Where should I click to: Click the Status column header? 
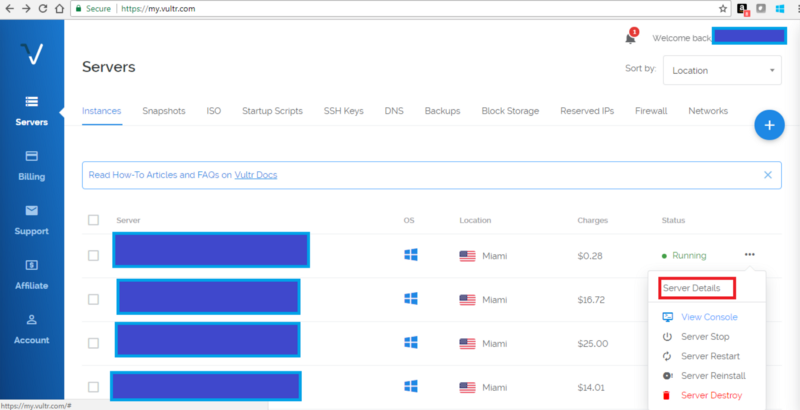(x=673, y=220)
